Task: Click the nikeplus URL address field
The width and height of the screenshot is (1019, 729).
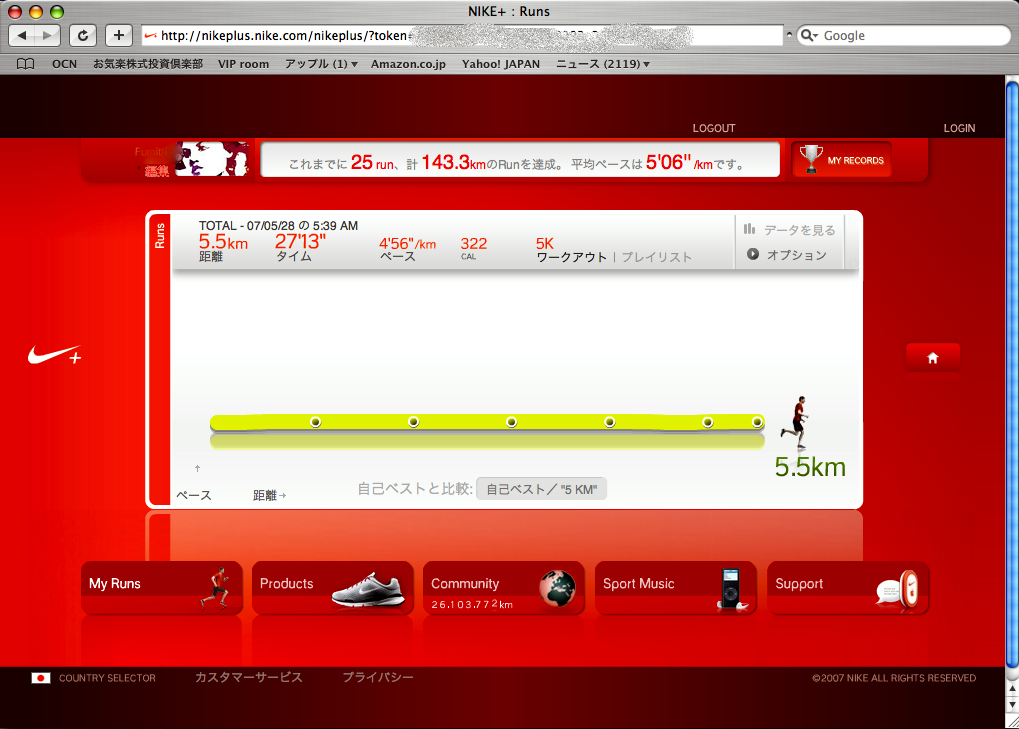Action: [462, 35]
